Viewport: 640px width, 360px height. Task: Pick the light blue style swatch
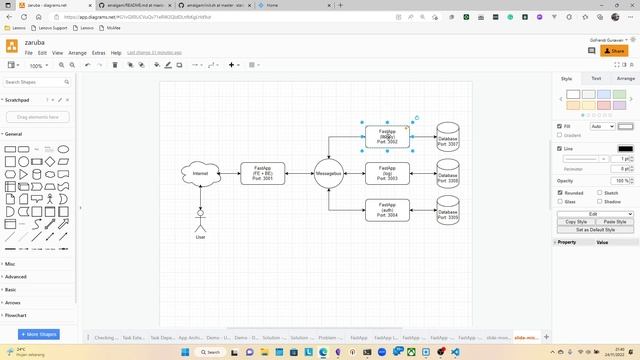604,94
